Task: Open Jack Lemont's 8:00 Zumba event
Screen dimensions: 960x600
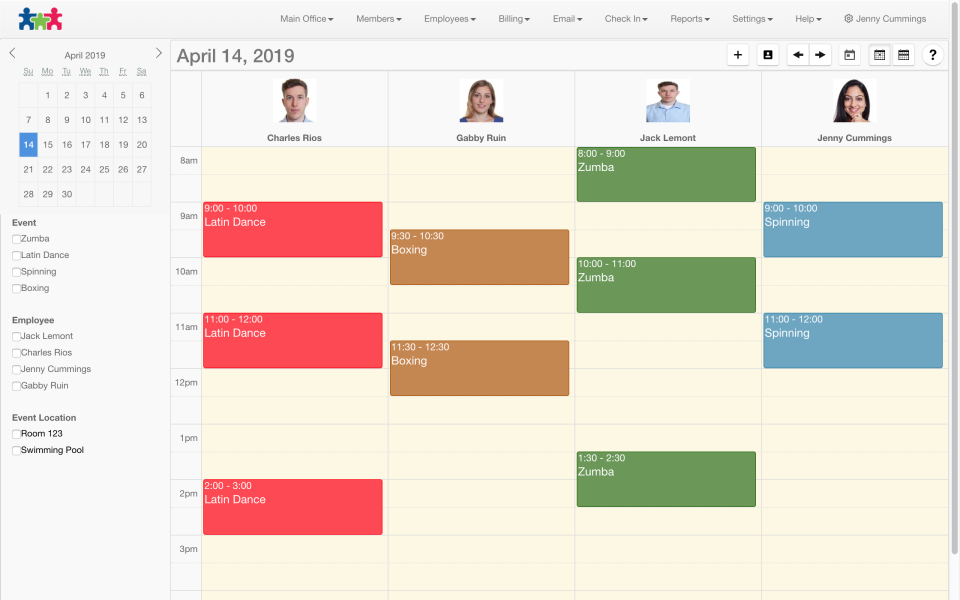Action: [x=665, y=174]
